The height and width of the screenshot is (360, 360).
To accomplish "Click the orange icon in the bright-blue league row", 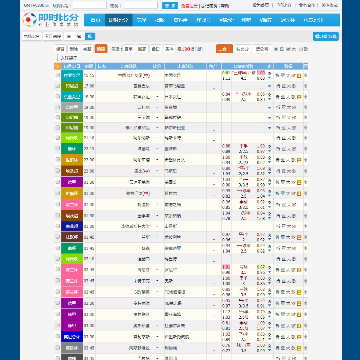I will point(299,337).
